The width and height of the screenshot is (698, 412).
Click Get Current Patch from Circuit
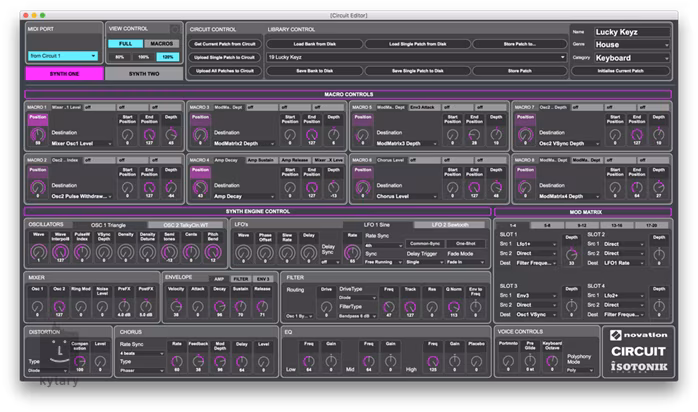(225, 44)
